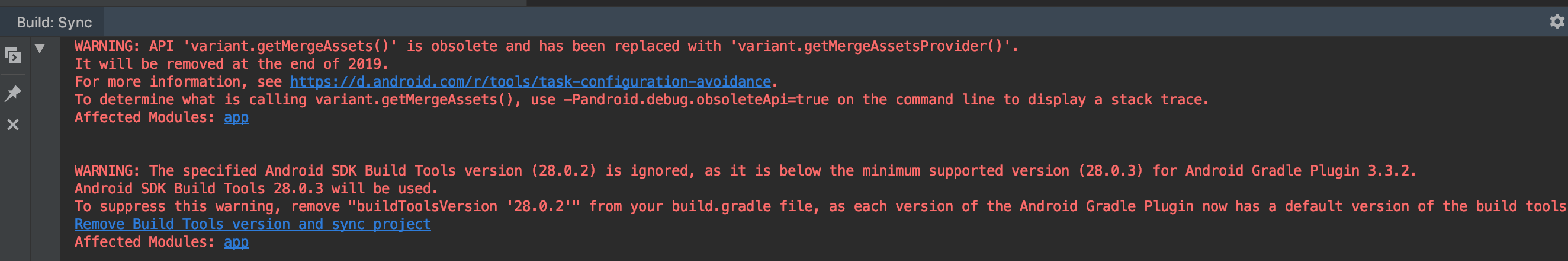Click the 'removed at the end of 2019' line

click(232, 64)
